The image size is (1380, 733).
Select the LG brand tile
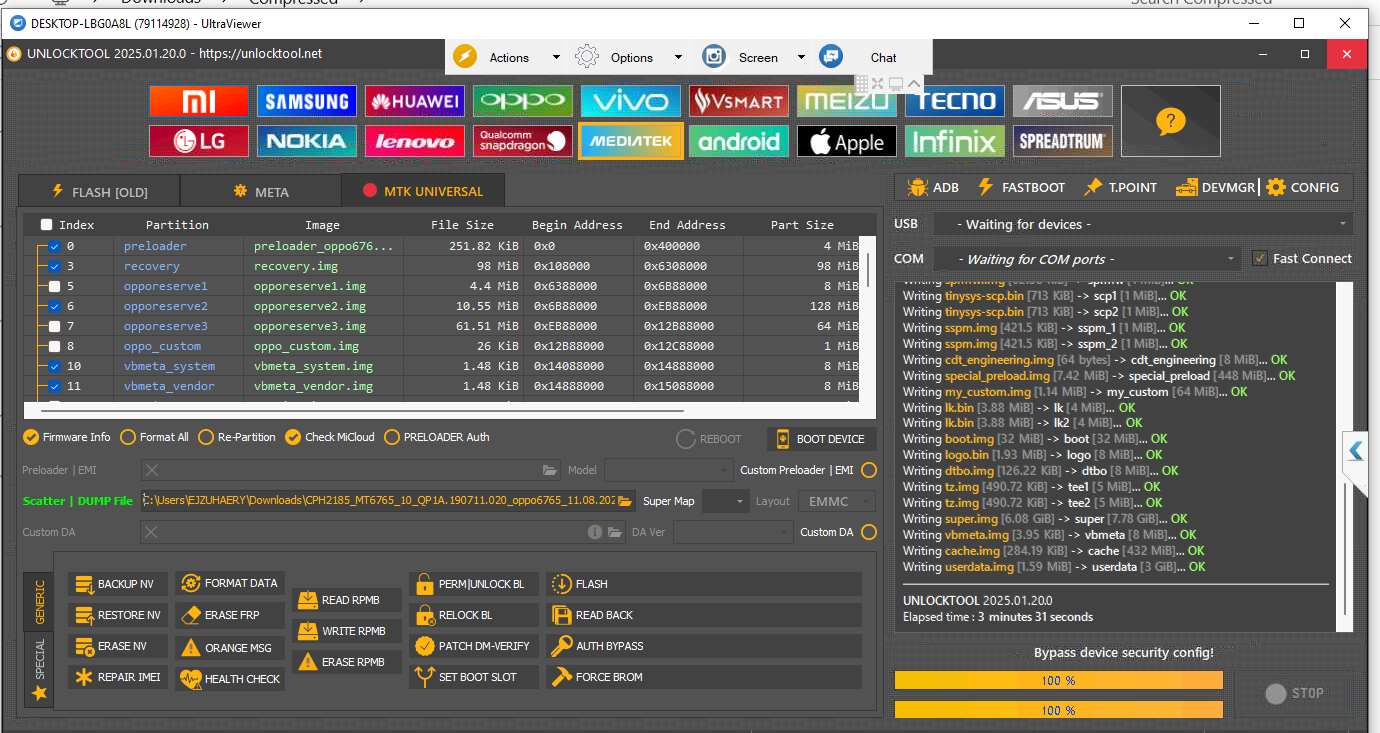198,141
